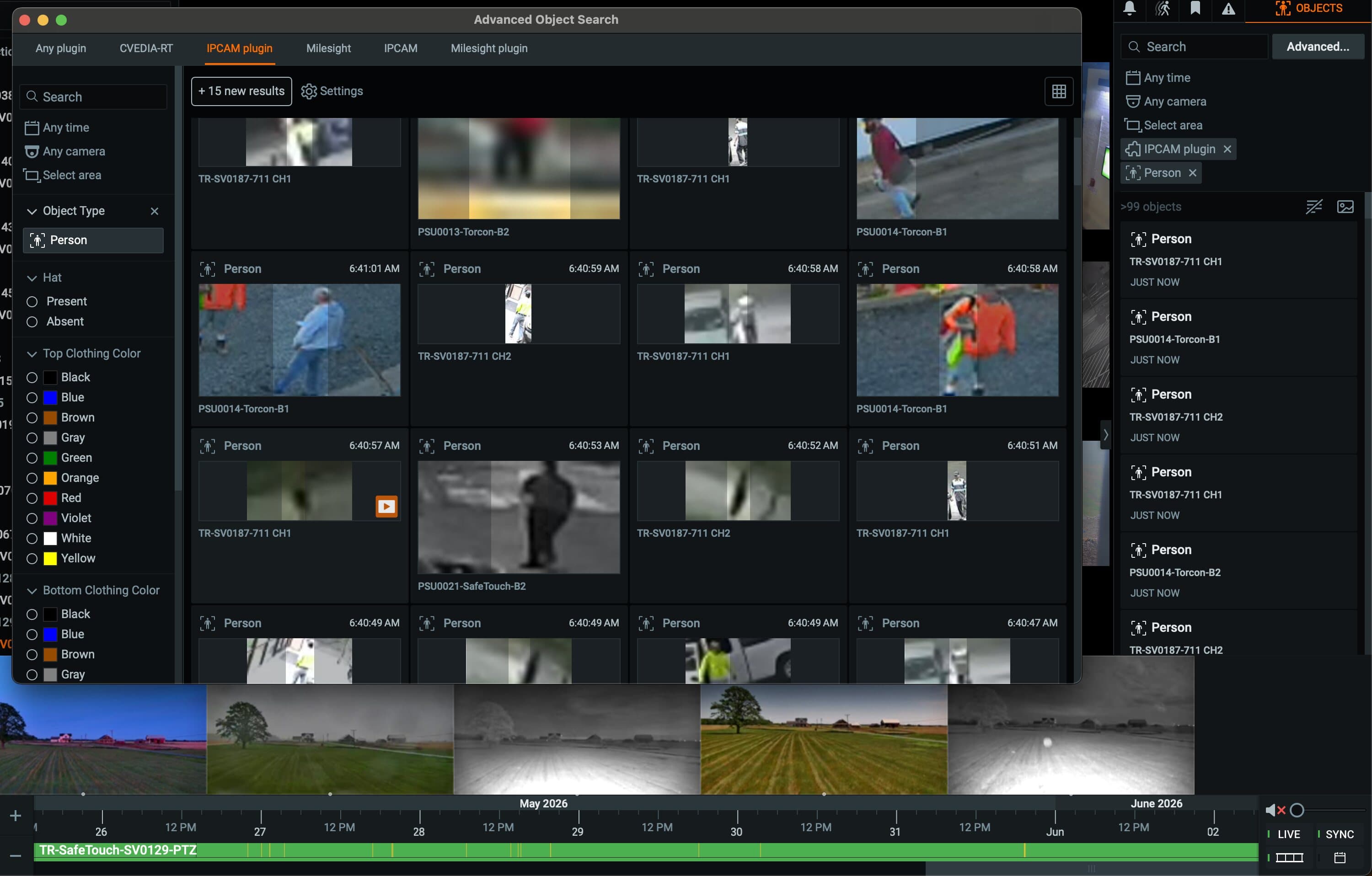1372x876 pixels.
Task: Collapse the Bottom Clothing Color section
Action: [x=32, y=591]
